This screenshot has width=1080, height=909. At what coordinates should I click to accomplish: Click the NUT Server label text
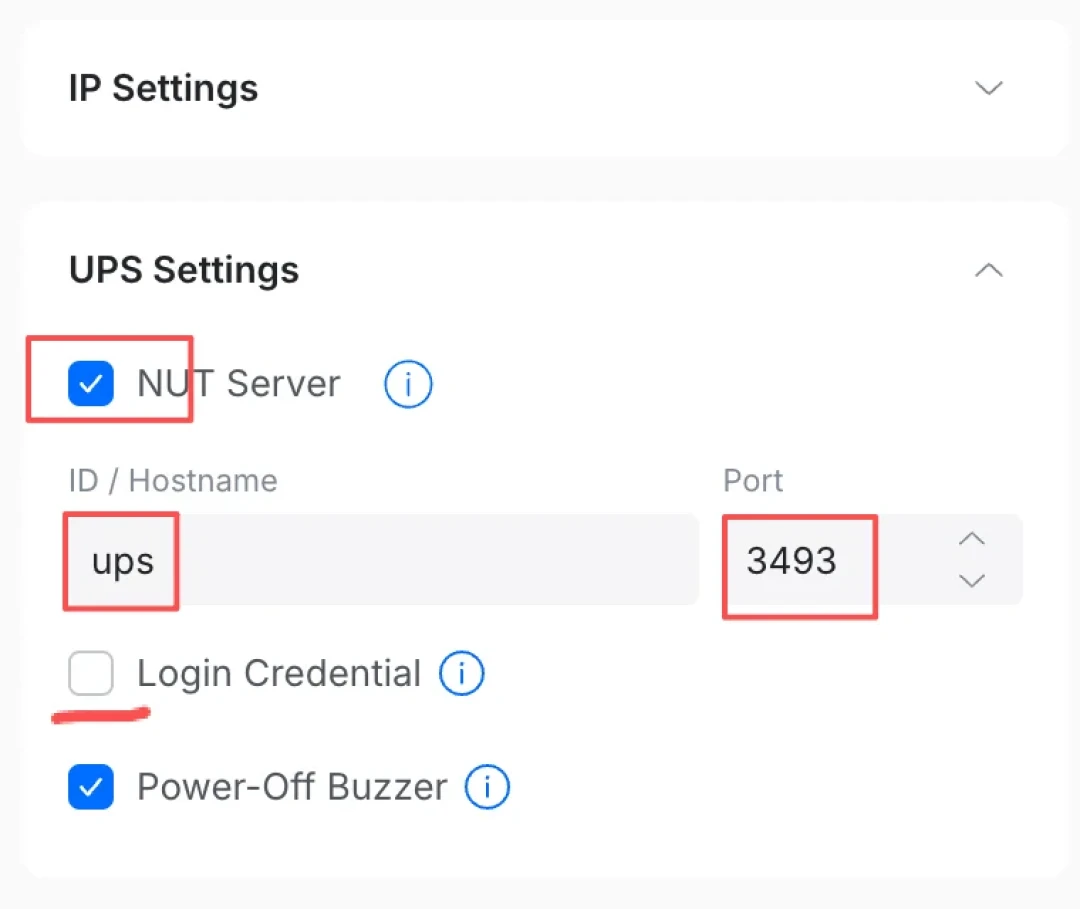tap(238, 384)
